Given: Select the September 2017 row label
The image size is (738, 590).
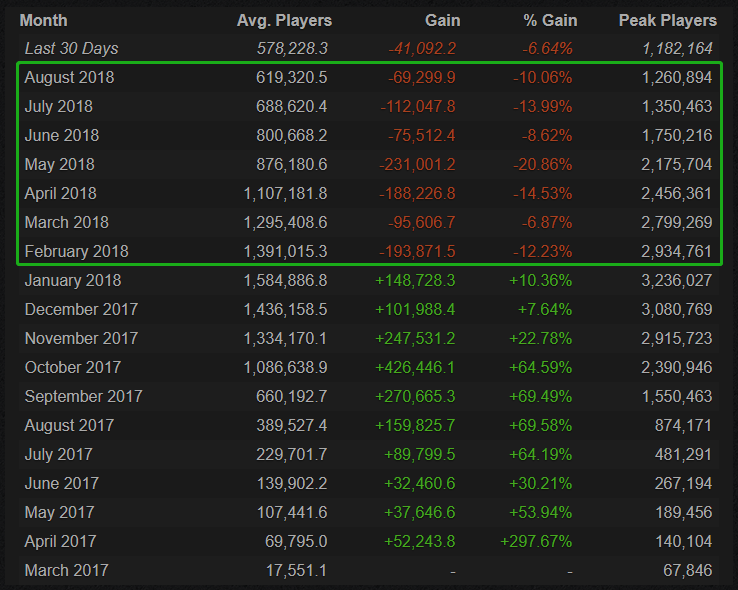Looking at the screenshot, I should click(x=83, y=397).
